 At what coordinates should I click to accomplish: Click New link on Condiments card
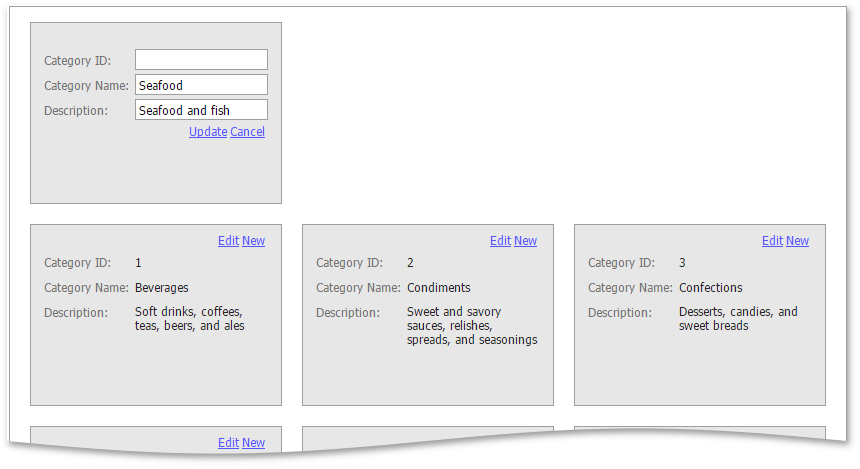pos(525,241)
